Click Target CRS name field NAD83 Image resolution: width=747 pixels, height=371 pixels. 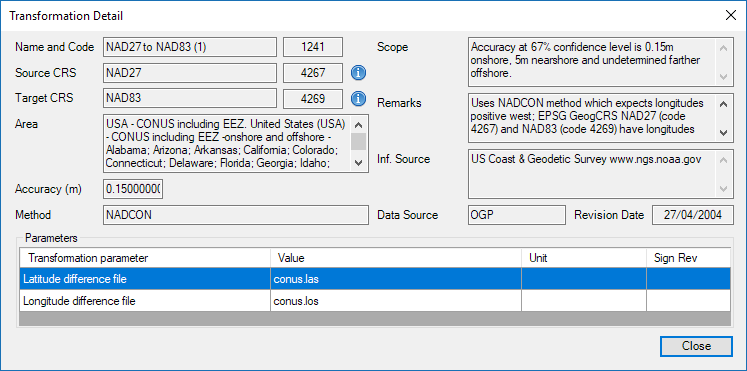point(190,99)
